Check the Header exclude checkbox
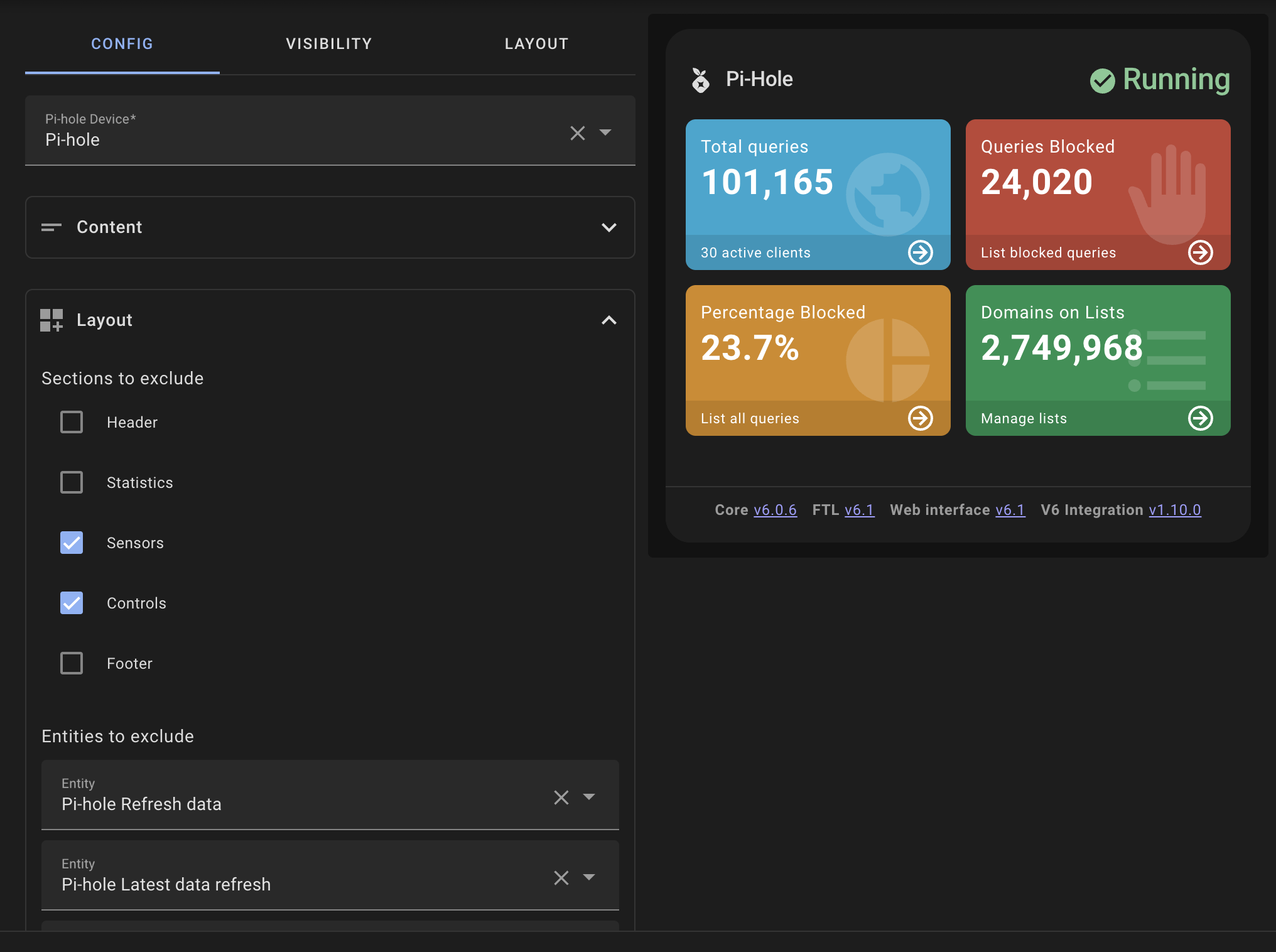This screenshot has width=1276, height=952. tap(72, 422)
